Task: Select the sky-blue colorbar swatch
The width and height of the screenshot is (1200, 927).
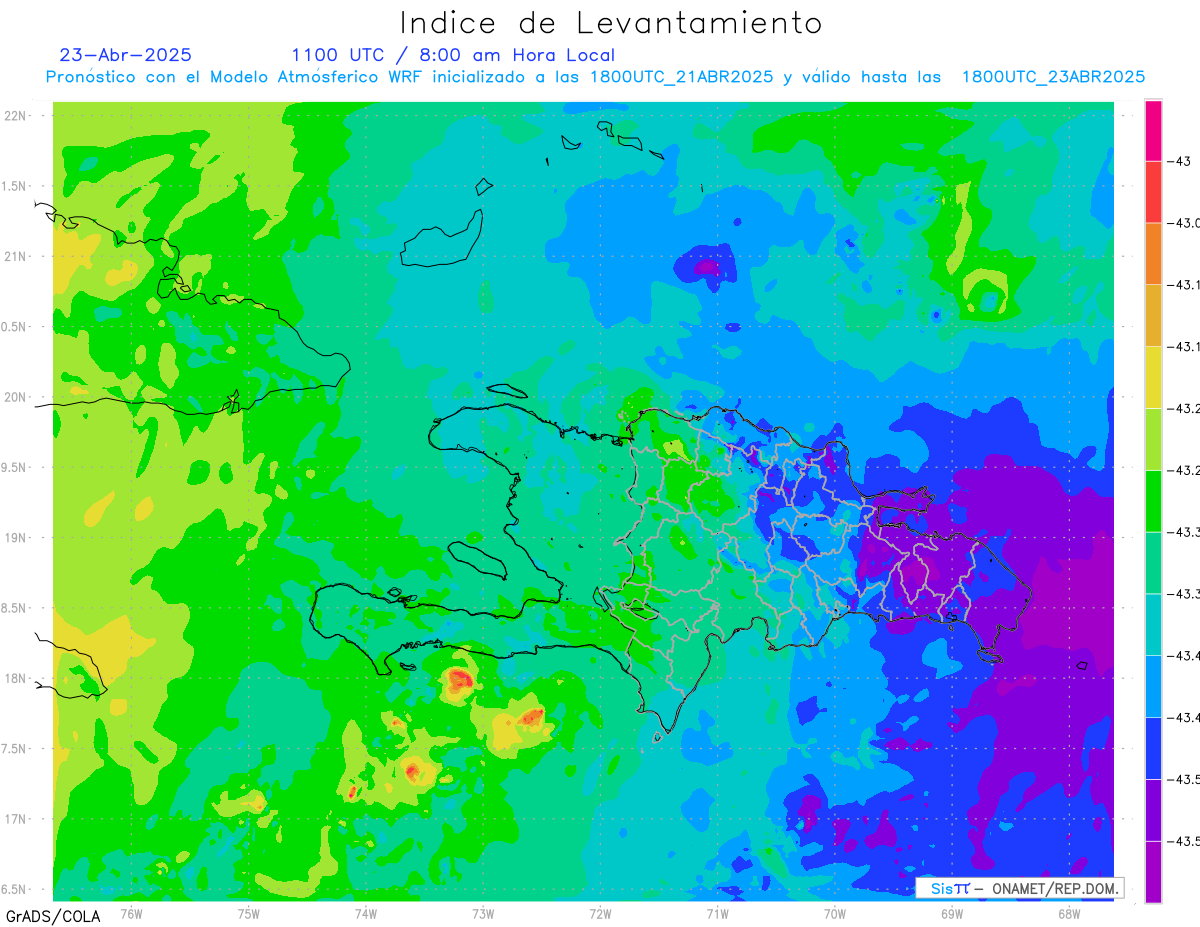Action: click(1153, 686)
